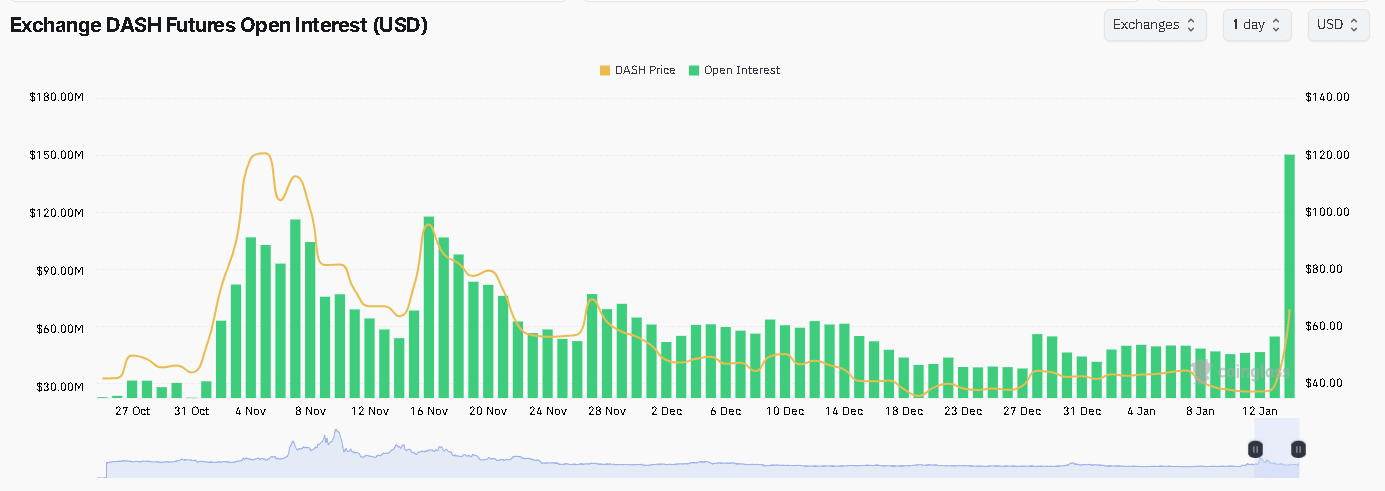Open the Exchanges dropdown

[x=1154, y=25]
